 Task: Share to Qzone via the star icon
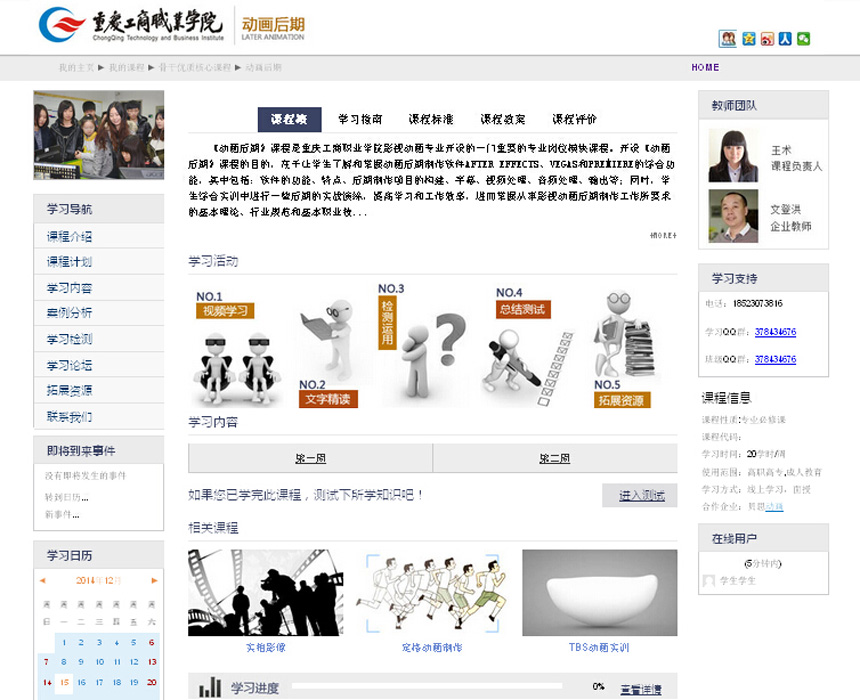[748, 39]
